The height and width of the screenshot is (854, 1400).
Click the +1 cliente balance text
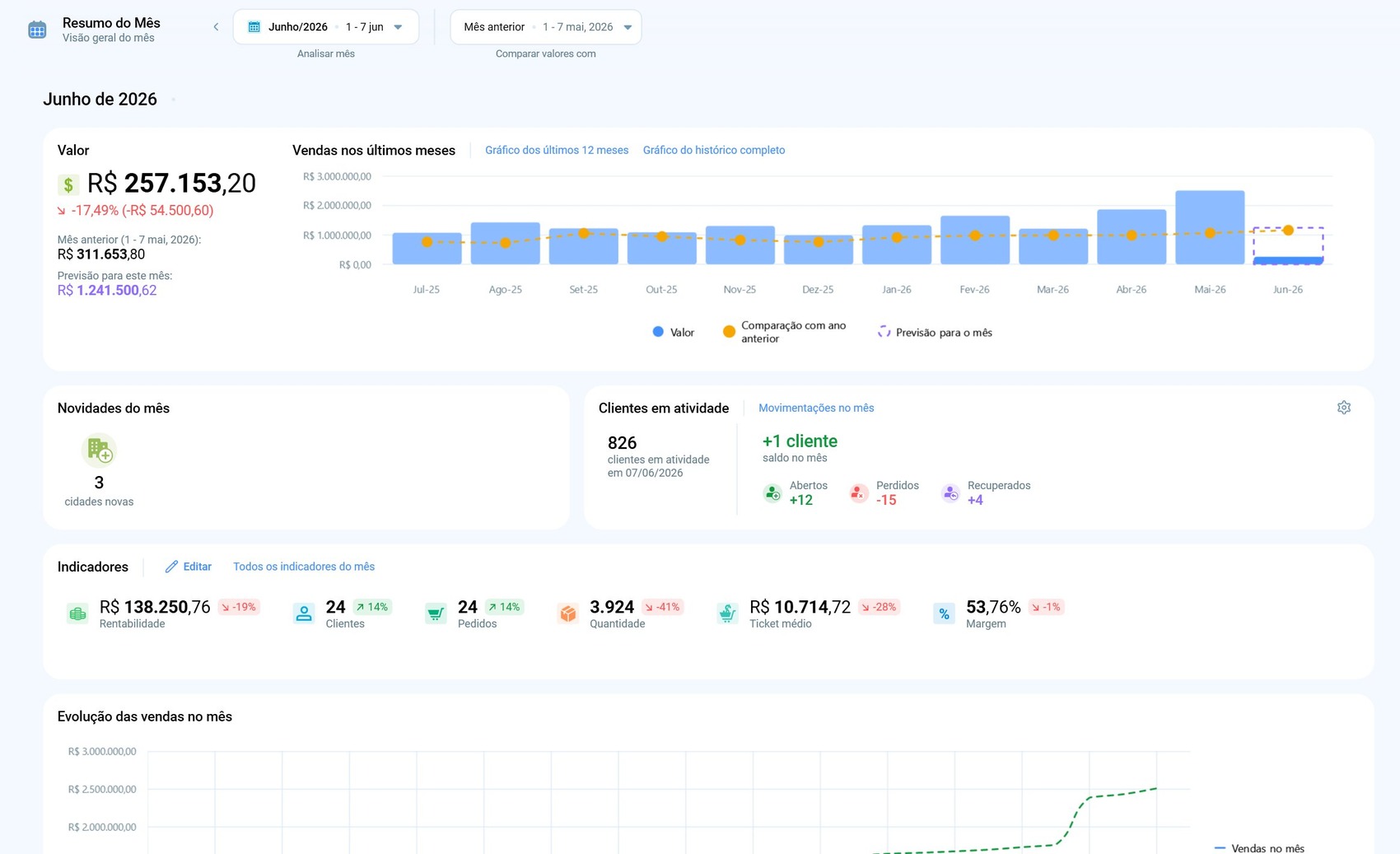(x=800, y=441)
